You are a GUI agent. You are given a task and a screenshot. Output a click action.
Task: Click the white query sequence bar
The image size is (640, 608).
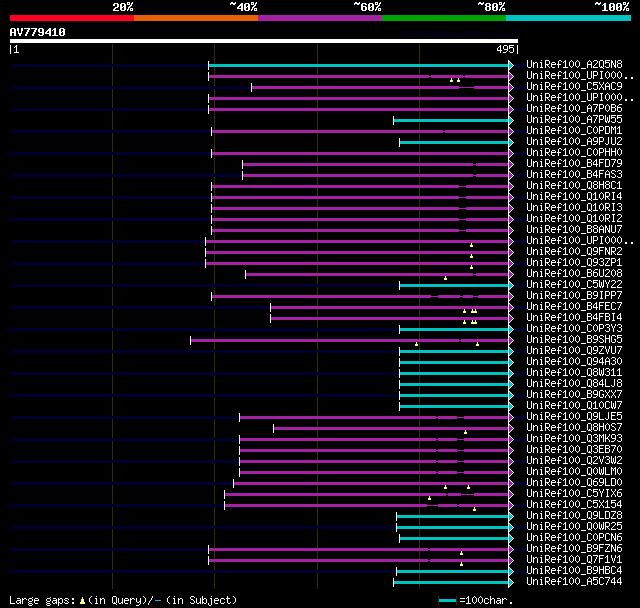(x=264, y=41)
